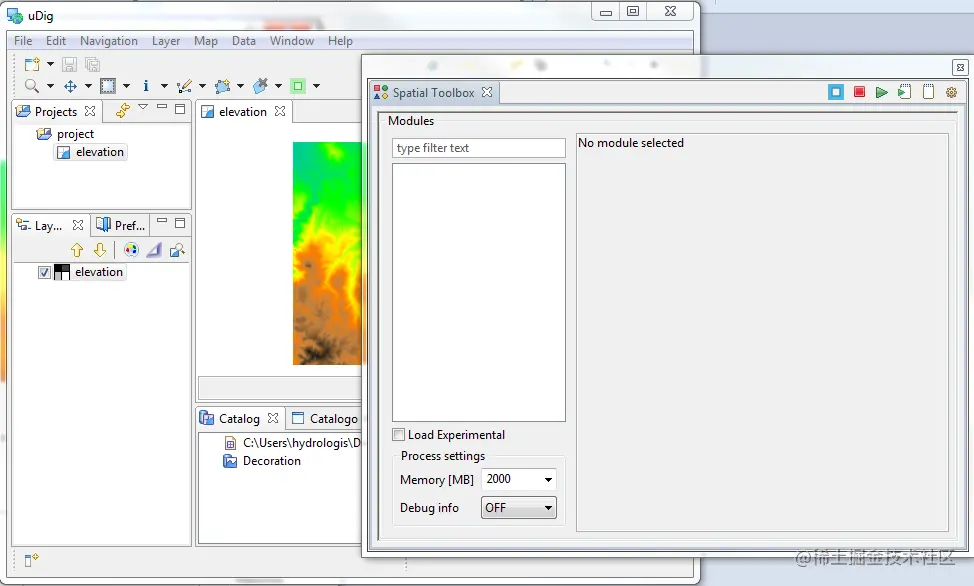Viewport: 974px width, 586px height.
Task: Open Spatial Toolbox settings gear
Action: click(951, 93)
